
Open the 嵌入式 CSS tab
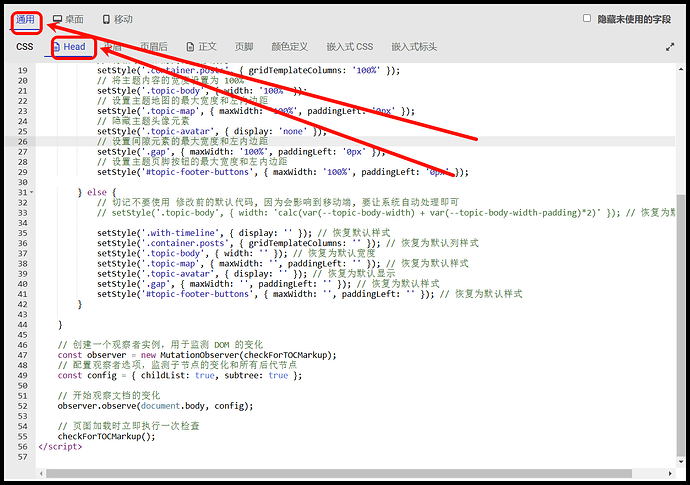(x=349, y=47)
